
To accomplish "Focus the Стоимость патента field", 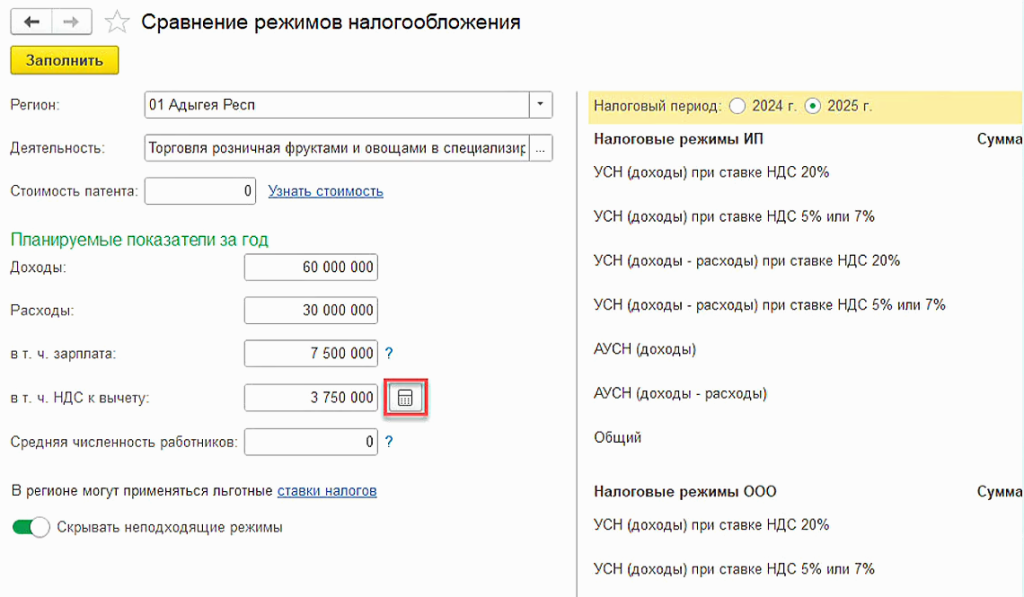I will pyautogui.click(x=200, y=191).
